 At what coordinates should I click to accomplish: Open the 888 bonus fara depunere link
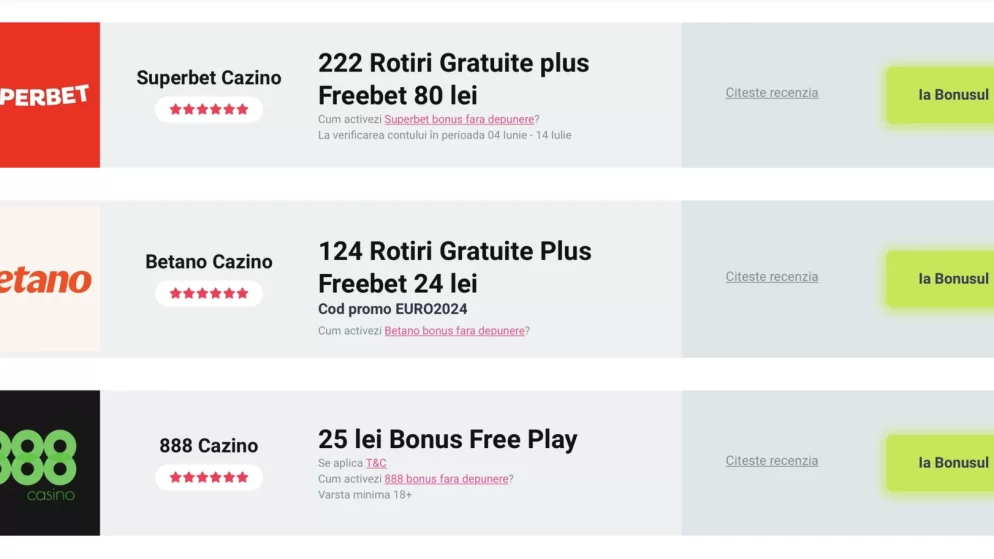tap(446, 479)
